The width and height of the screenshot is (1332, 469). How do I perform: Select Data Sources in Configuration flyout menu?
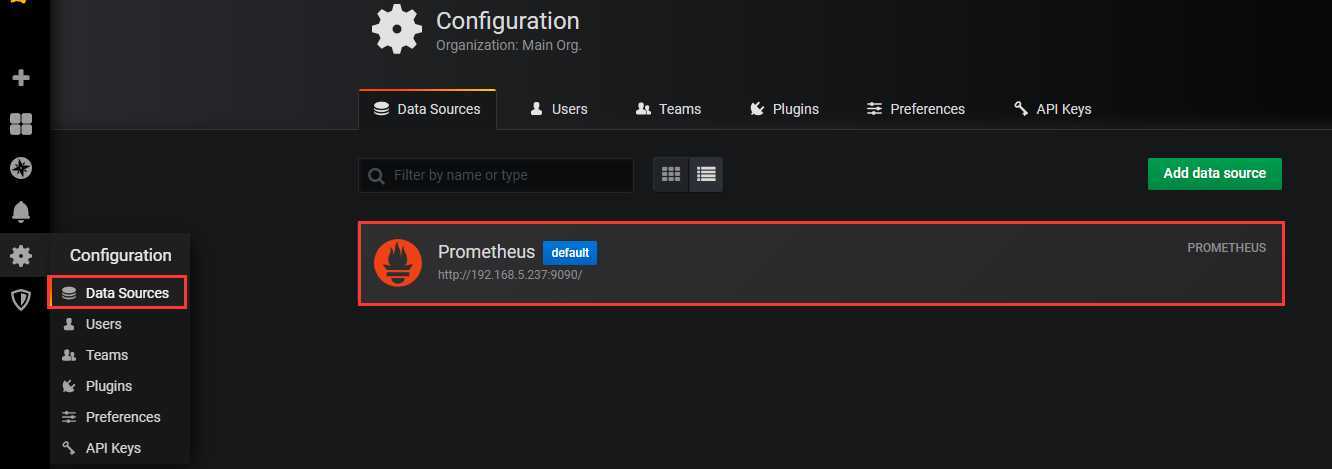point(117,293)
